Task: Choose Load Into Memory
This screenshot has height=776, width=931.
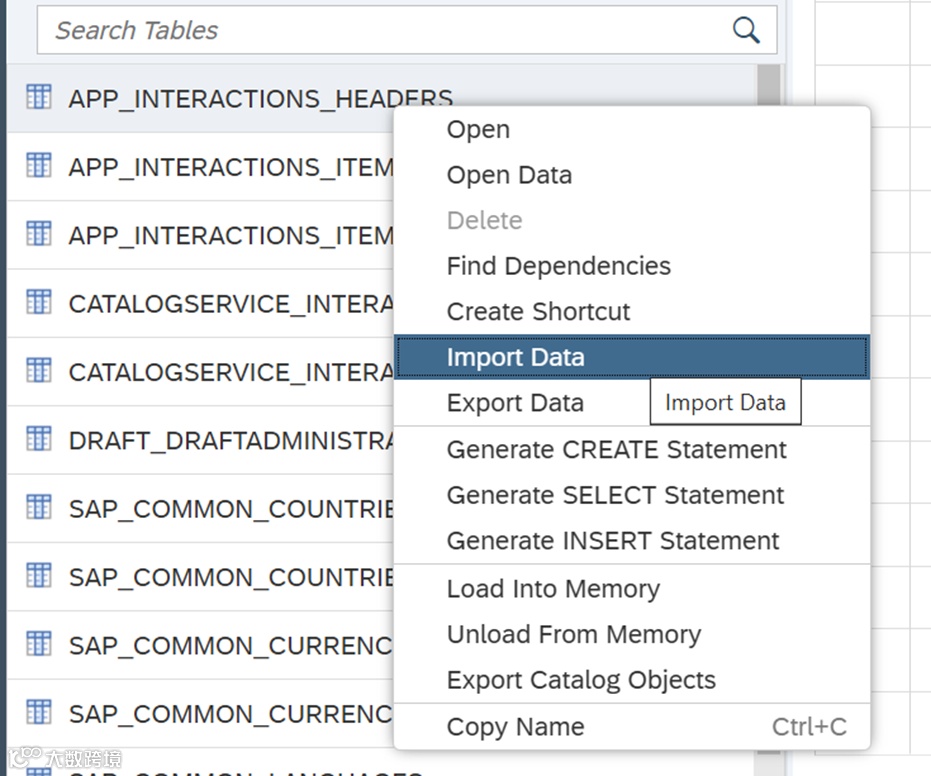Action: 553,589
